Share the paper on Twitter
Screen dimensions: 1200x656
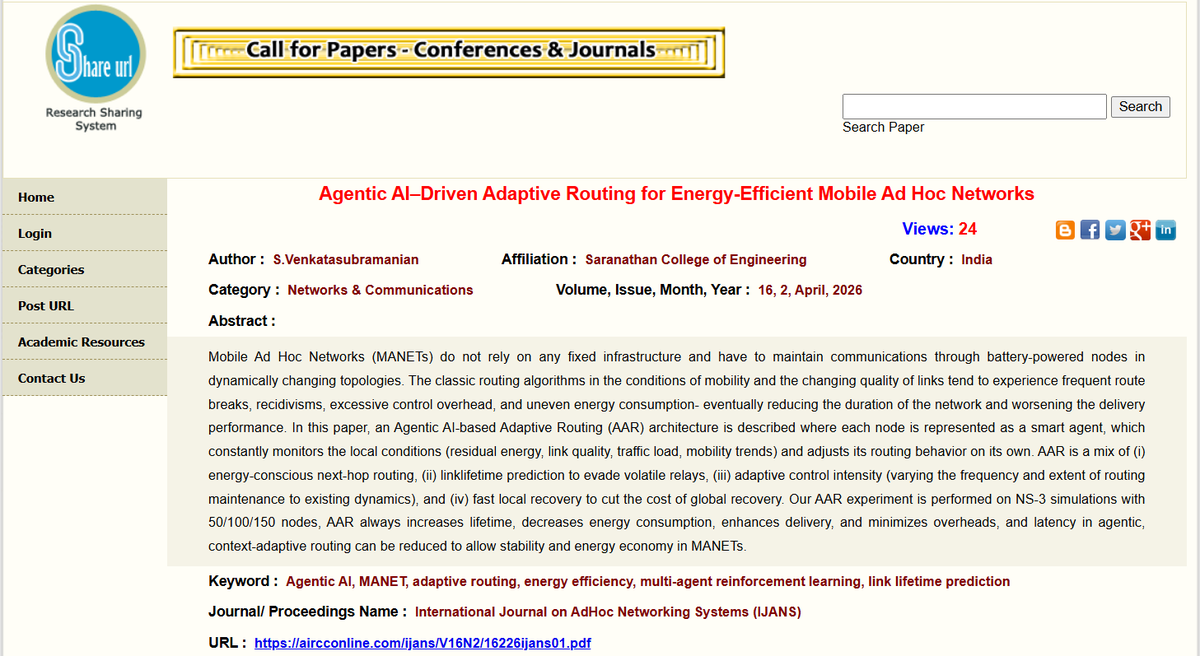pyautogui.click(x=1116, y=230)
